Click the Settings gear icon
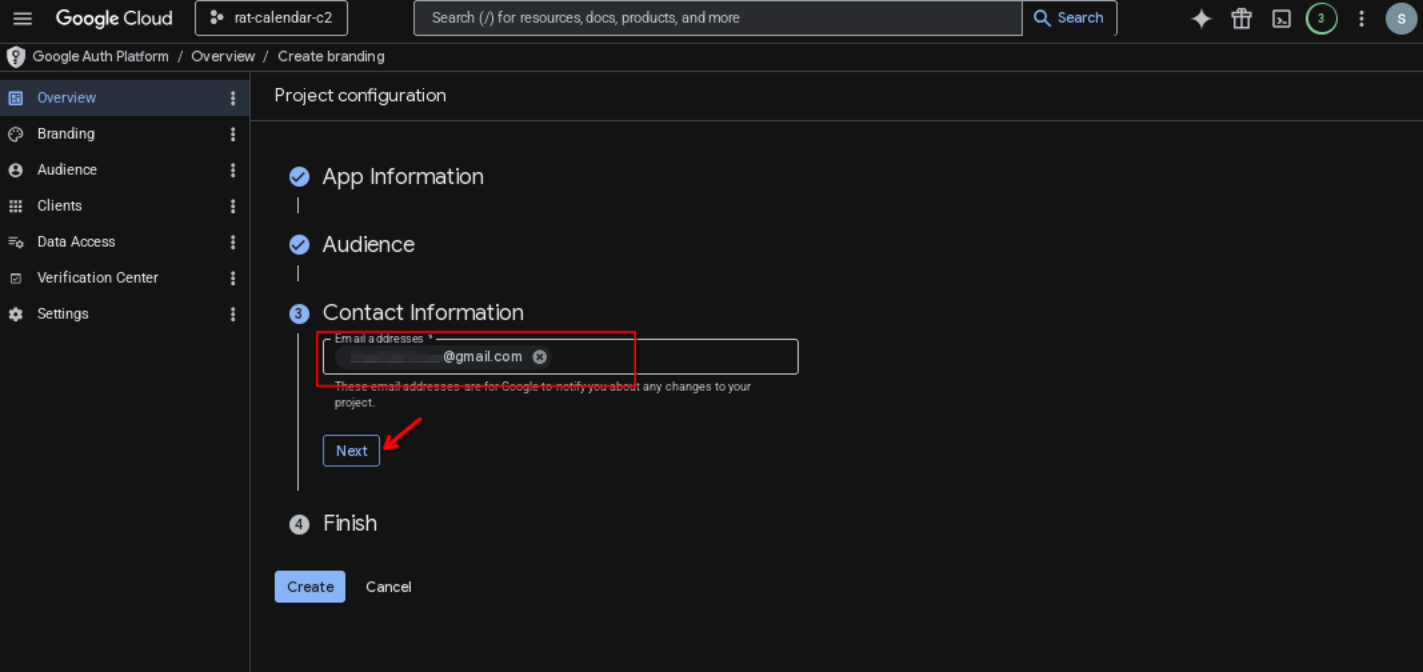Screen dimensions: 1423x672 click(15, 314)
